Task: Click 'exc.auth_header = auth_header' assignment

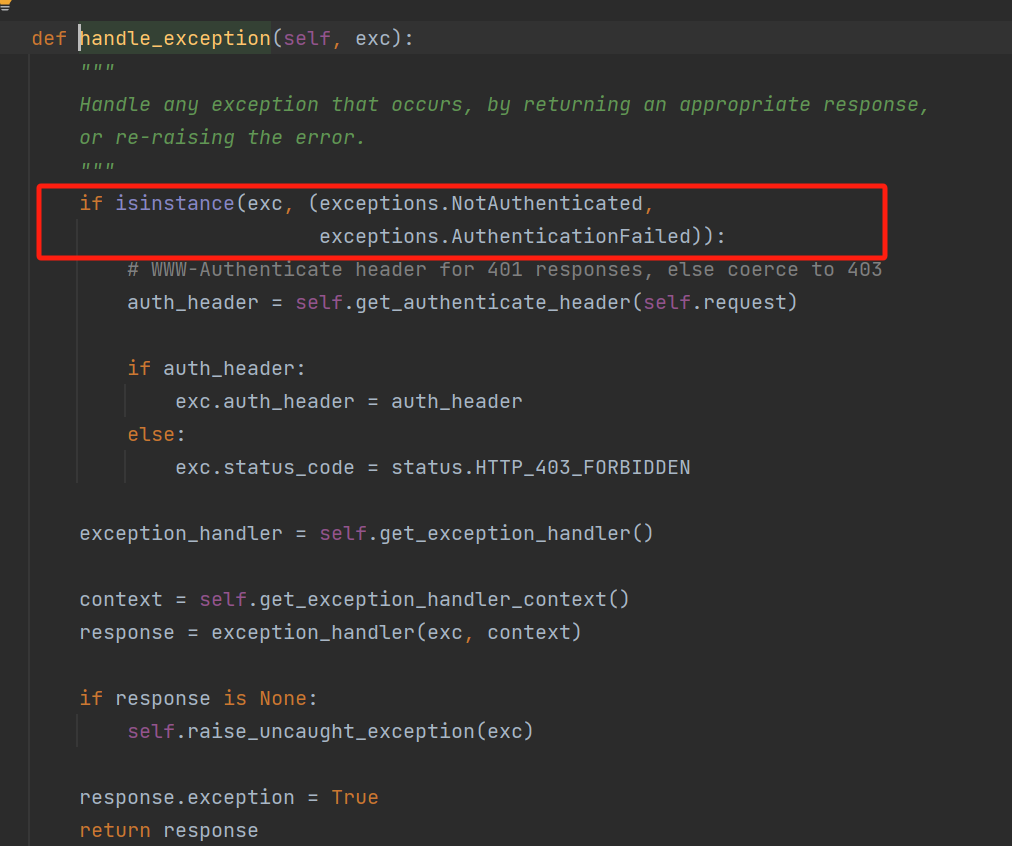Action: tap(349, 401)
